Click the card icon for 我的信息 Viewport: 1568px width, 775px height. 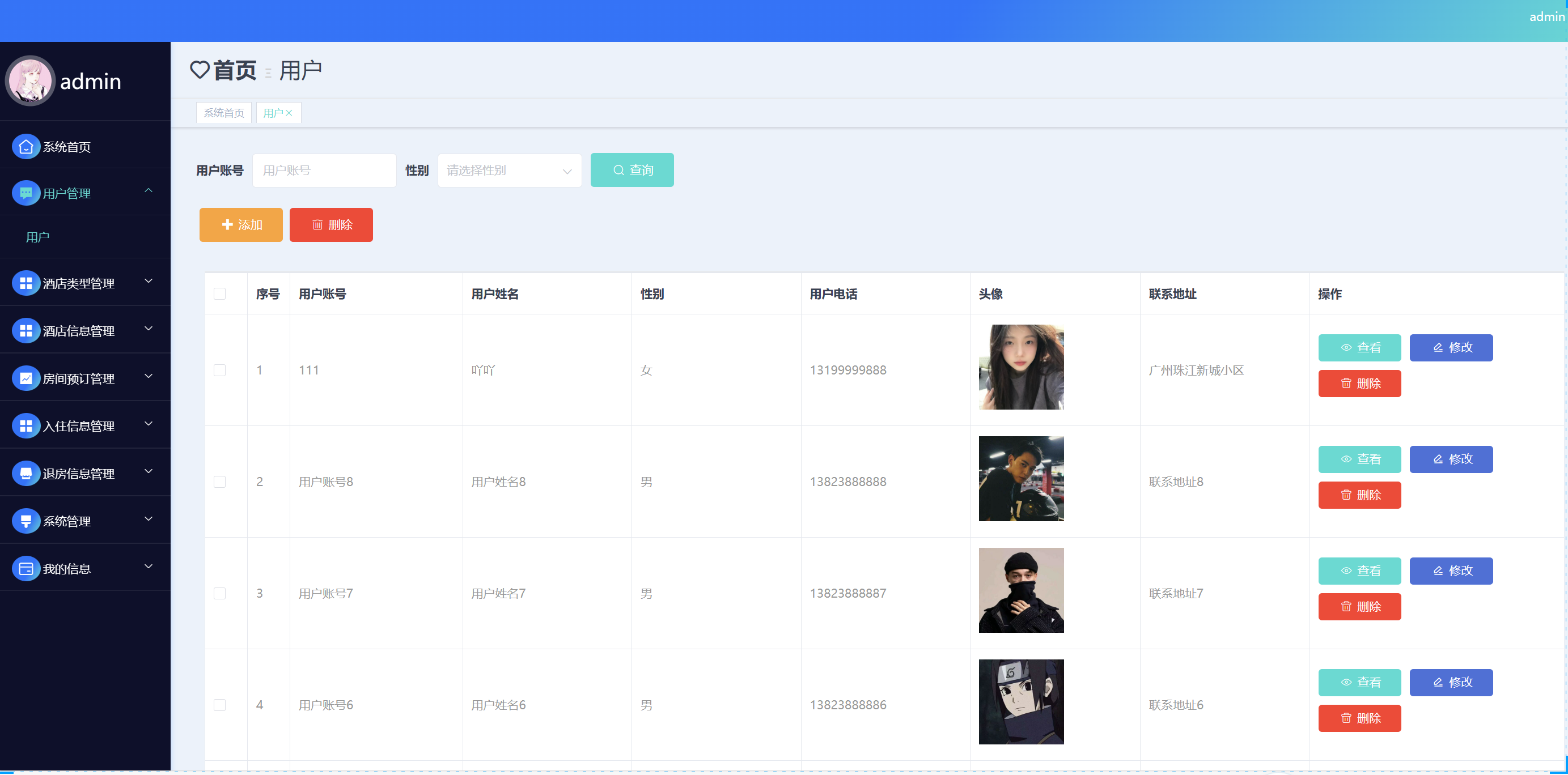[26, 568]
